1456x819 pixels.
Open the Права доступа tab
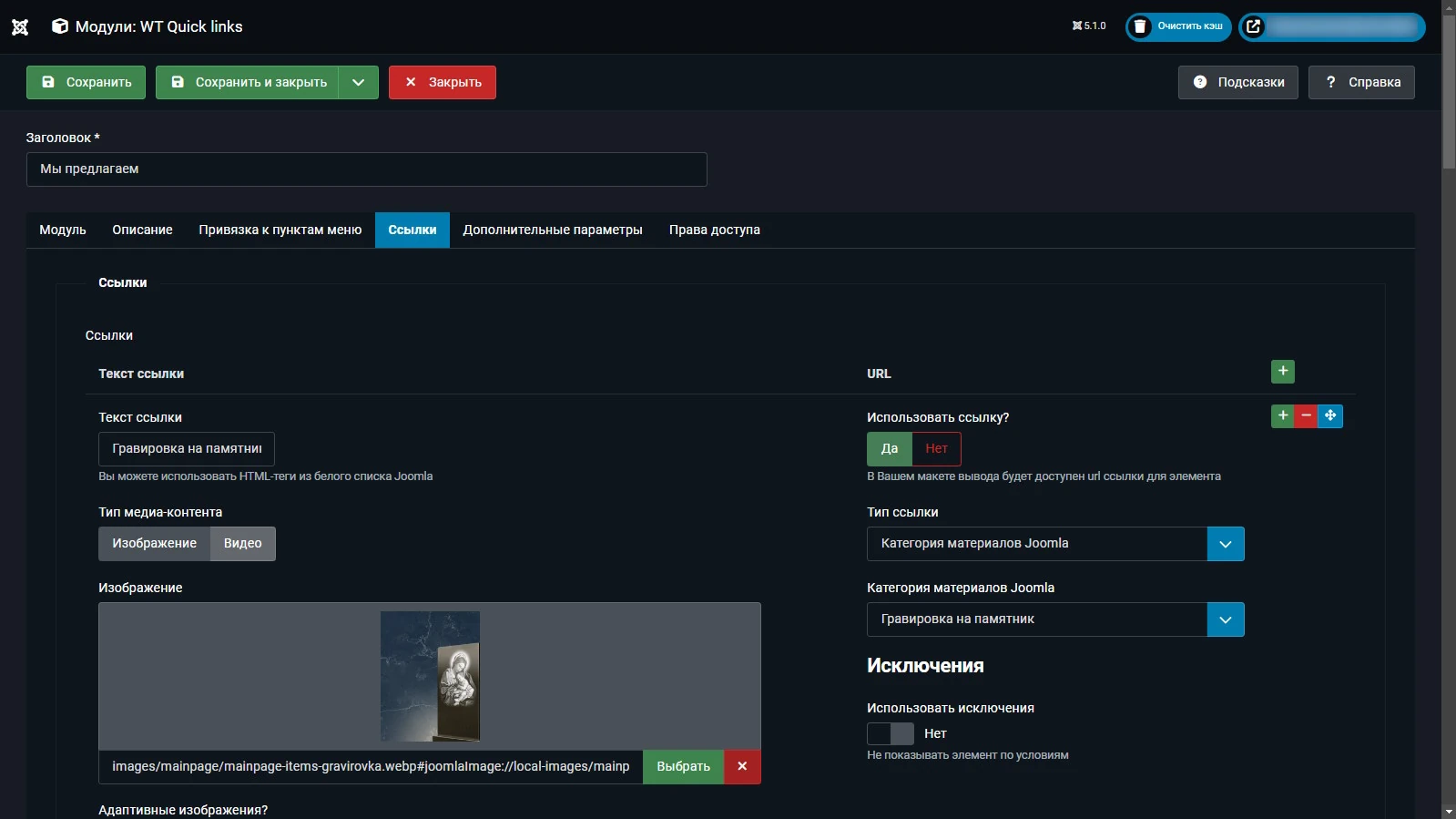[x=714, y=230]
